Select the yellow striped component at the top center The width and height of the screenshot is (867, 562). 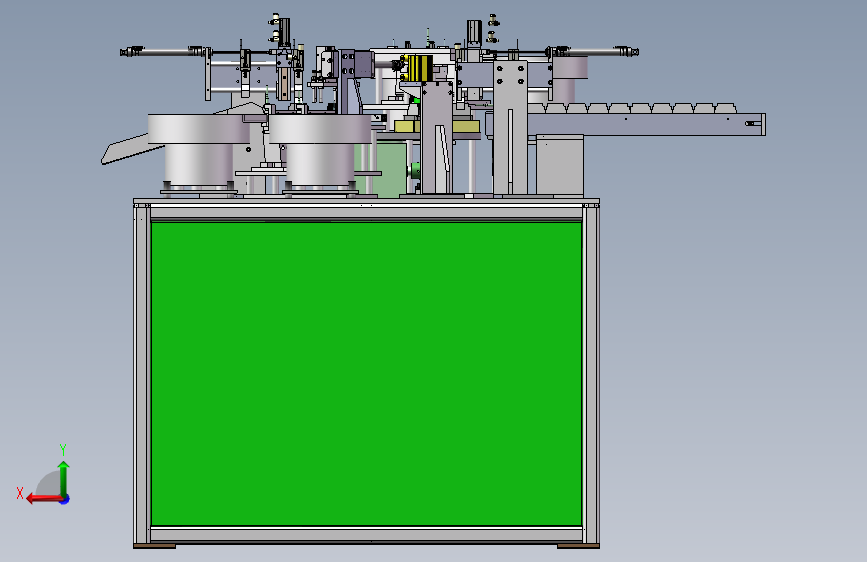pyautogui.click(x=419, y=68)
